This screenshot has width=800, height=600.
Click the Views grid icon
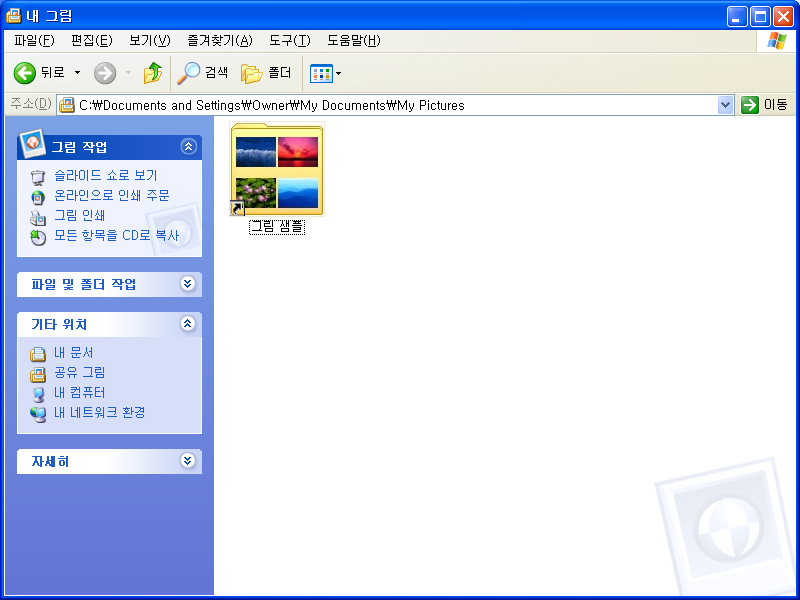pyautogui.click(x=321, y=73)
